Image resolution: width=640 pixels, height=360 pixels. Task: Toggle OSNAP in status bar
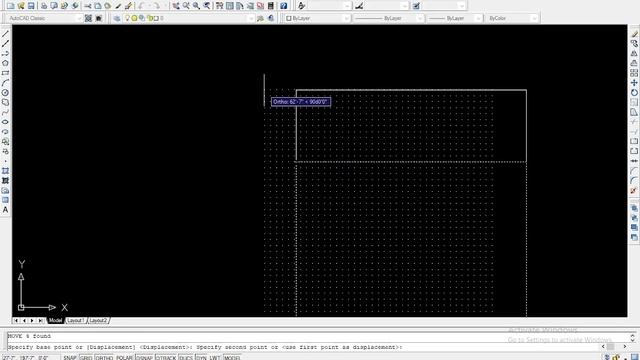pyautogui.click(x=144, y=358)
